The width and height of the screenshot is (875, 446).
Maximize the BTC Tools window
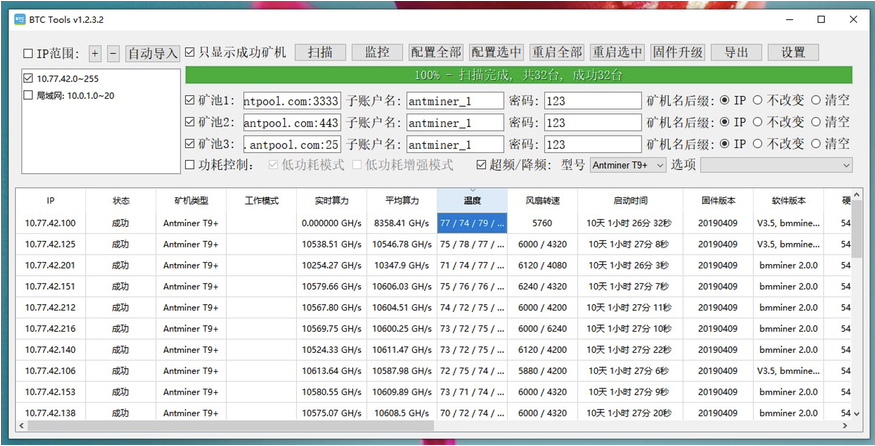click(821, 20)
